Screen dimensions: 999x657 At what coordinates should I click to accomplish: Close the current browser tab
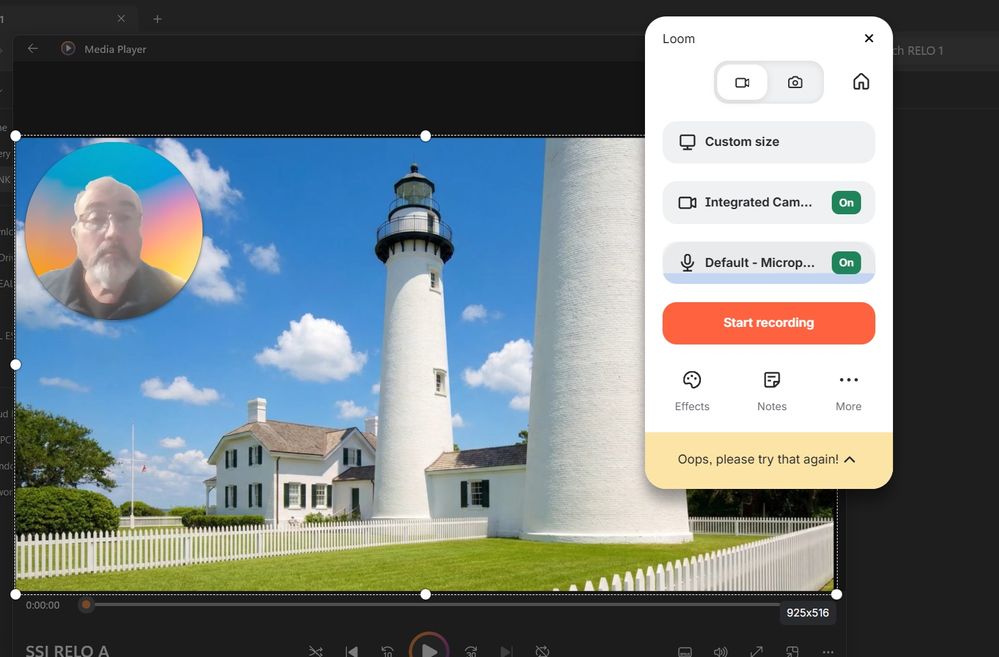(121, 18)
